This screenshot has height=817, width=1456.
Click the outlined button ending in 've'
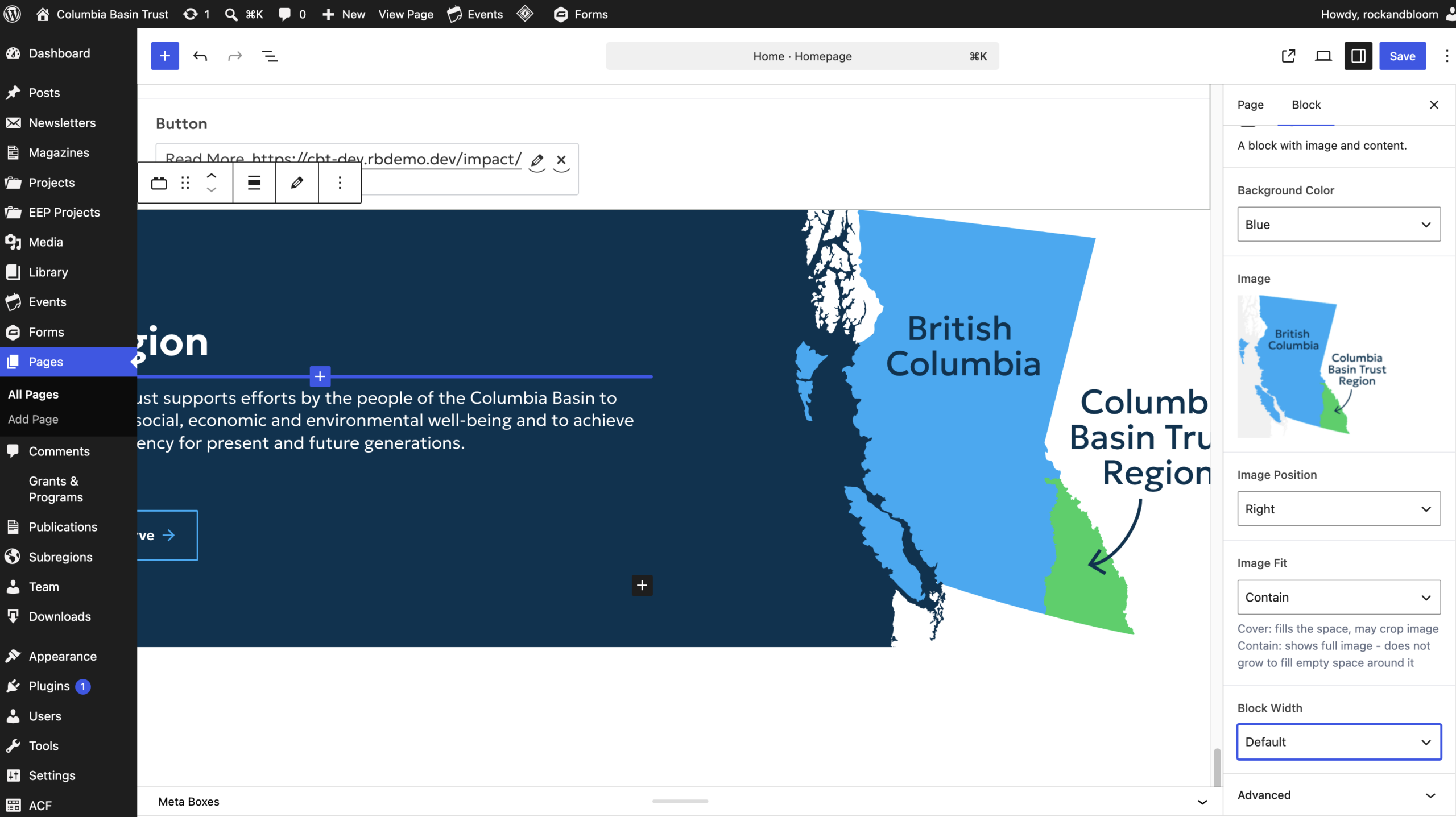[167, 535]
